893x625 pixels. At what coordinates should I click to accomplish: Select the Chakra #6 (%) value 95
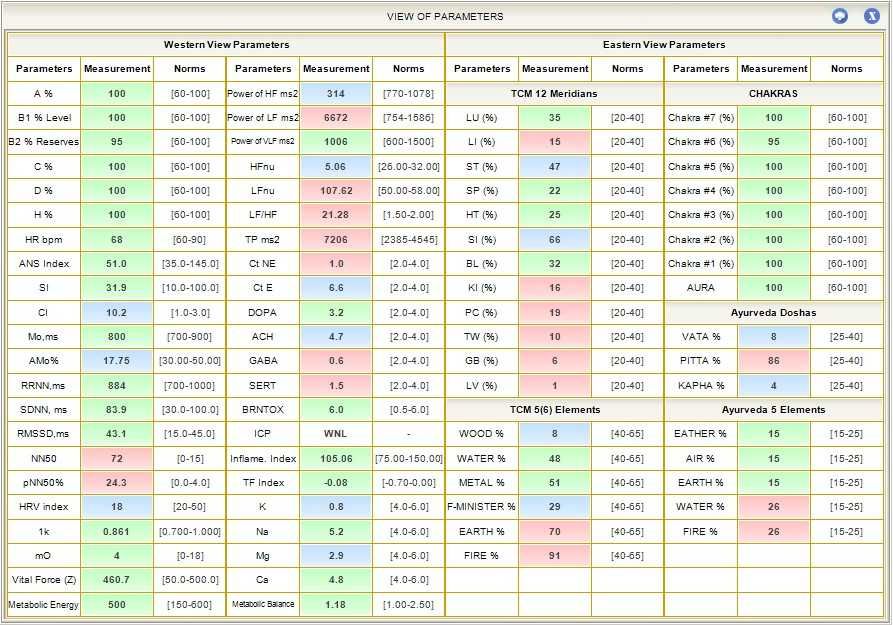pos(773,142)
